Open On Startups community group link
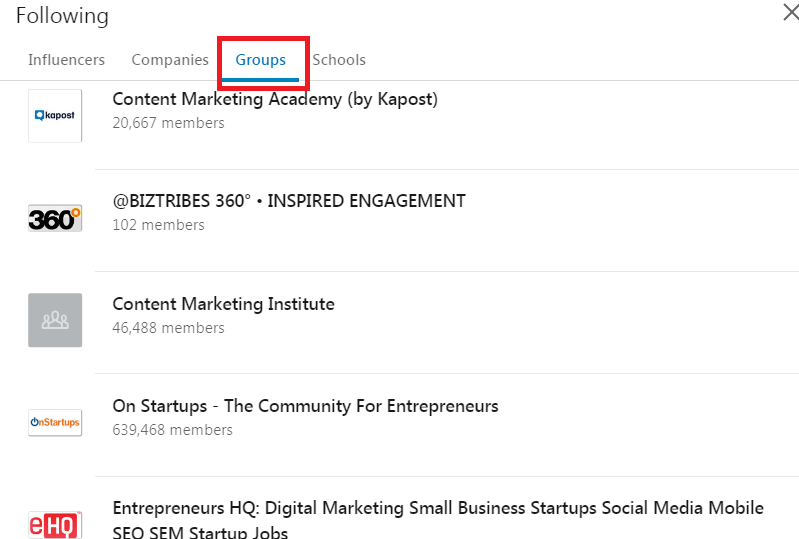 coord(305,406)
